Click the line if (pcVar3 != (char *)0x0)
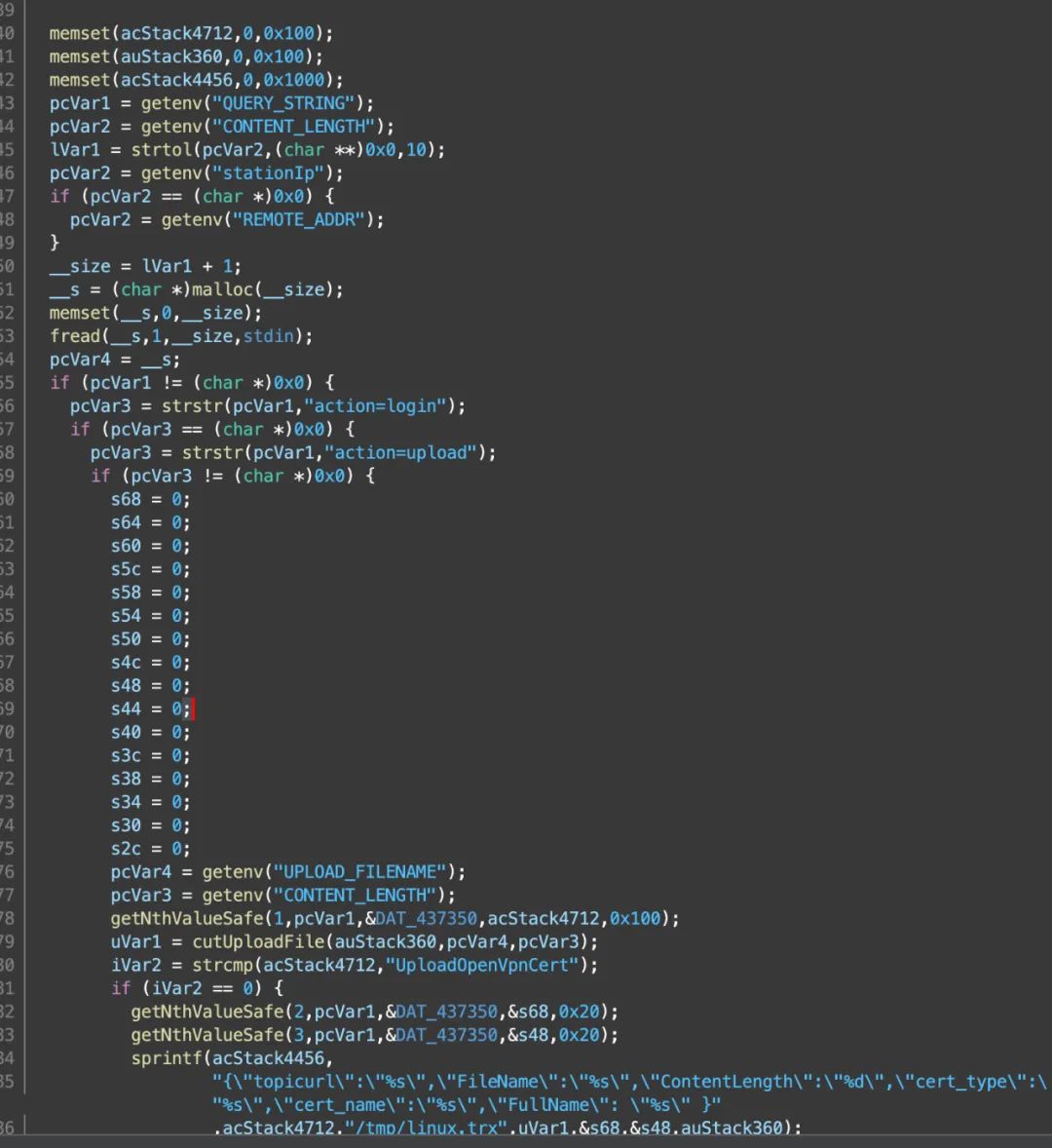Image resolution: width=1052 pixels, height=1148 pixels. 233,477
